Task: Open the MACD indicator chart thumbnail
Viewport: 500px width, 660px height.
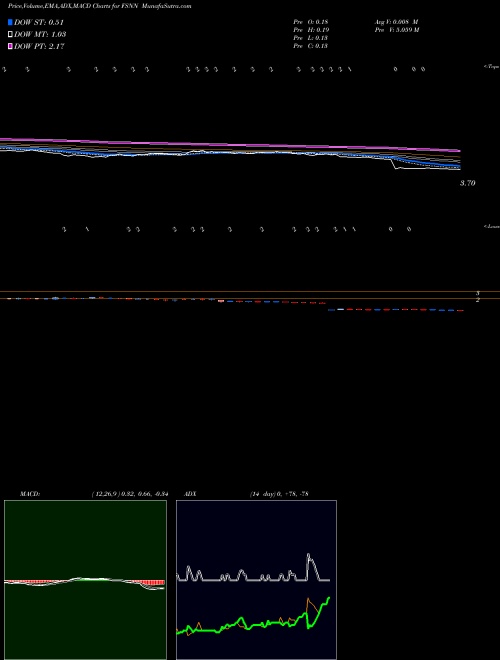Action: [85, 580]
